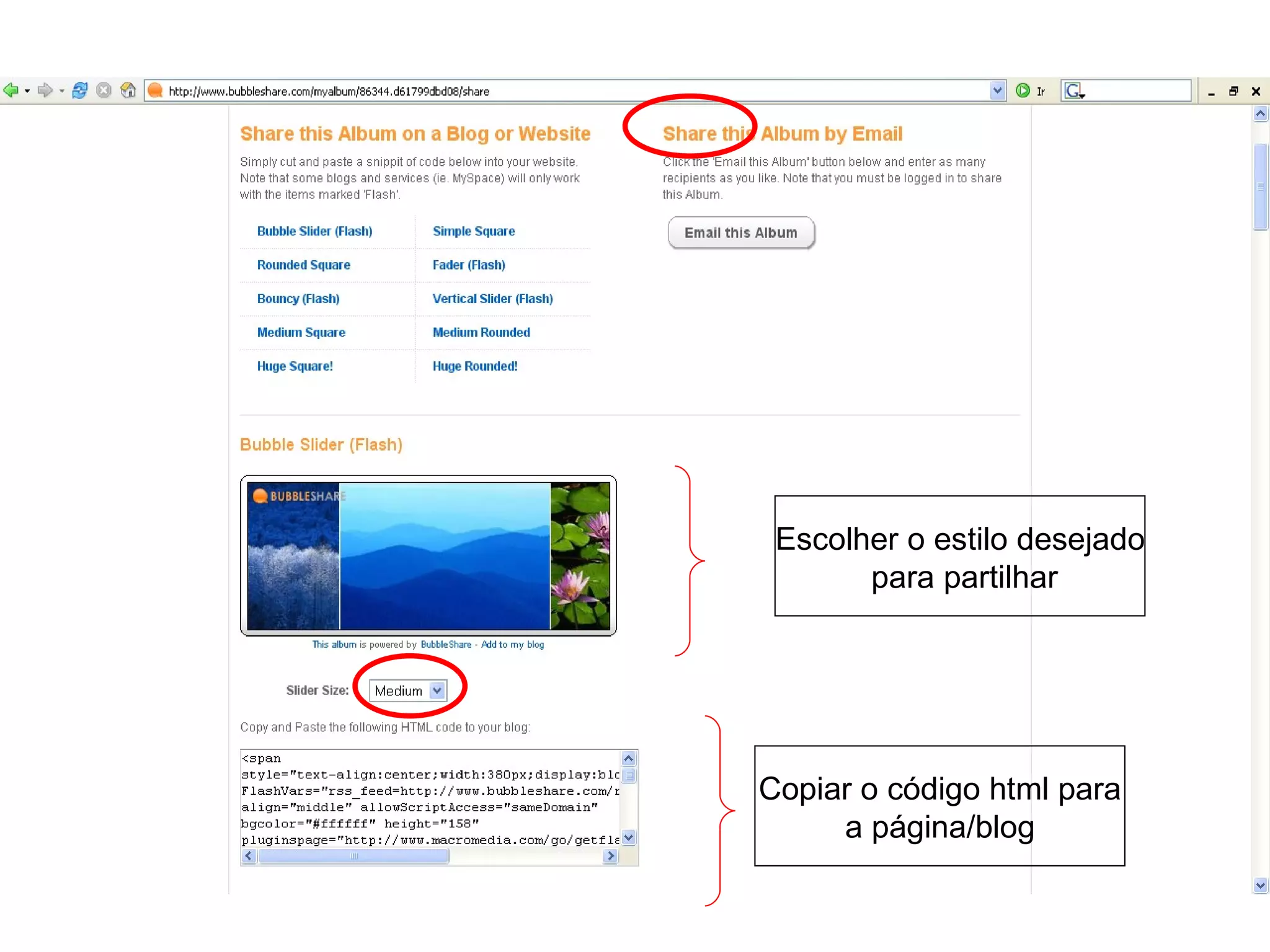Choose the Fader (Flash) style
Screen dimensions: 1270x952
pos(469,265)
